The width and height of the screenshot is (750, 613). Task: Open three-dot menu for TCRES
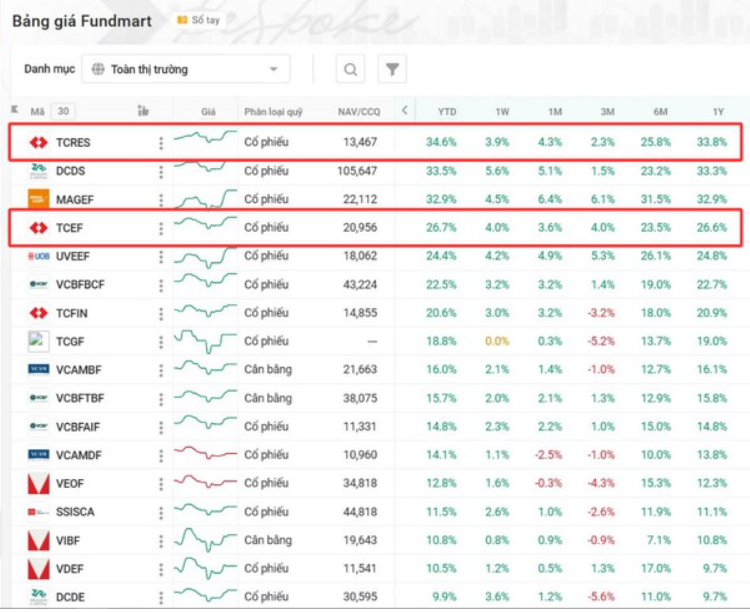pyautogui.click(x=161, y=143)
